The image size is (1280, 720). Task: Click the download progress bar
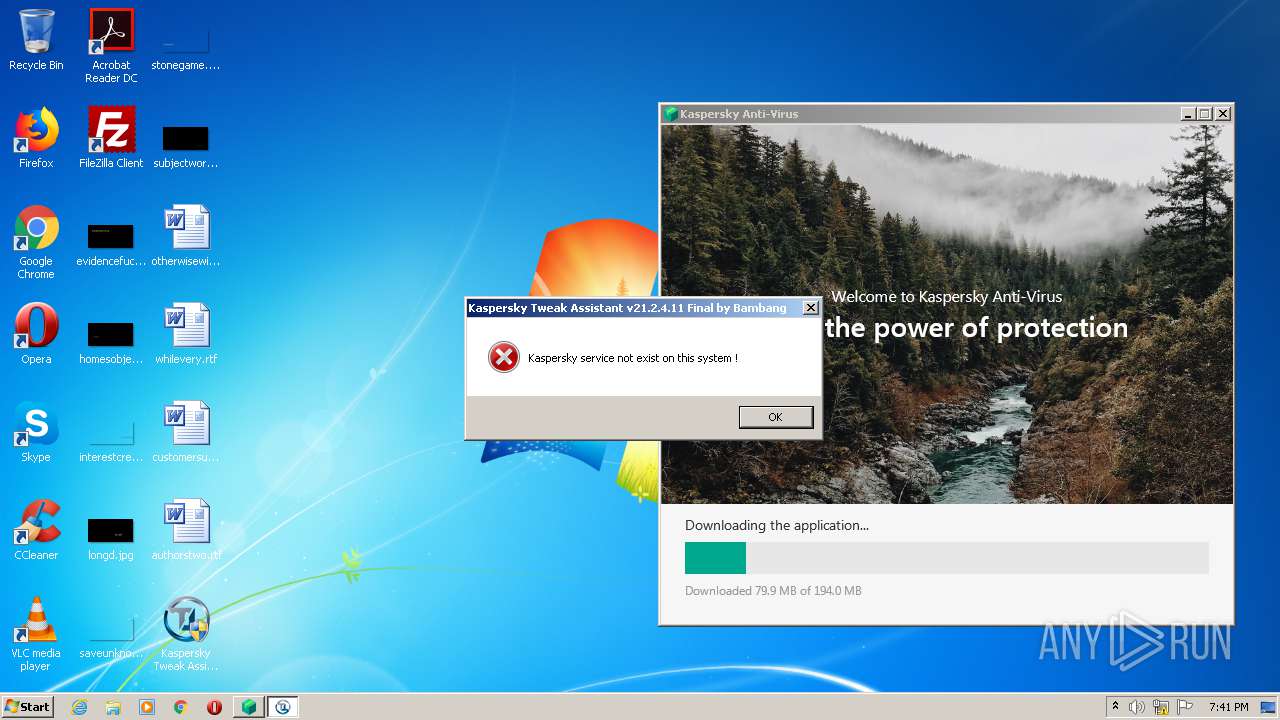click(x=946, y=557)
